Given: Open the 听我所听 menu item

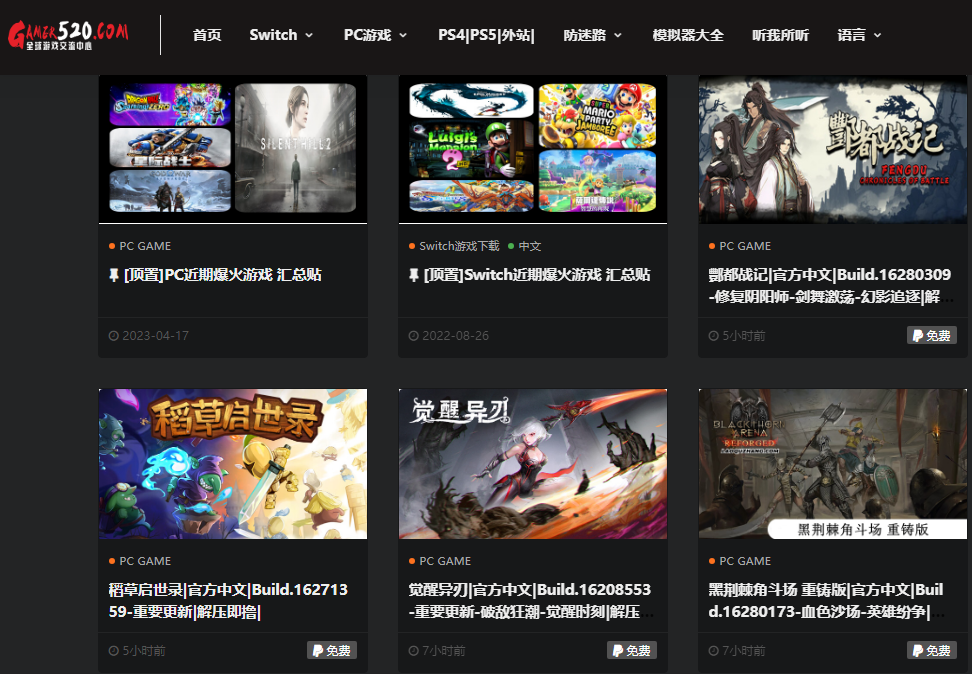Looking at the screenshot, I should click(x=780, y=35).
